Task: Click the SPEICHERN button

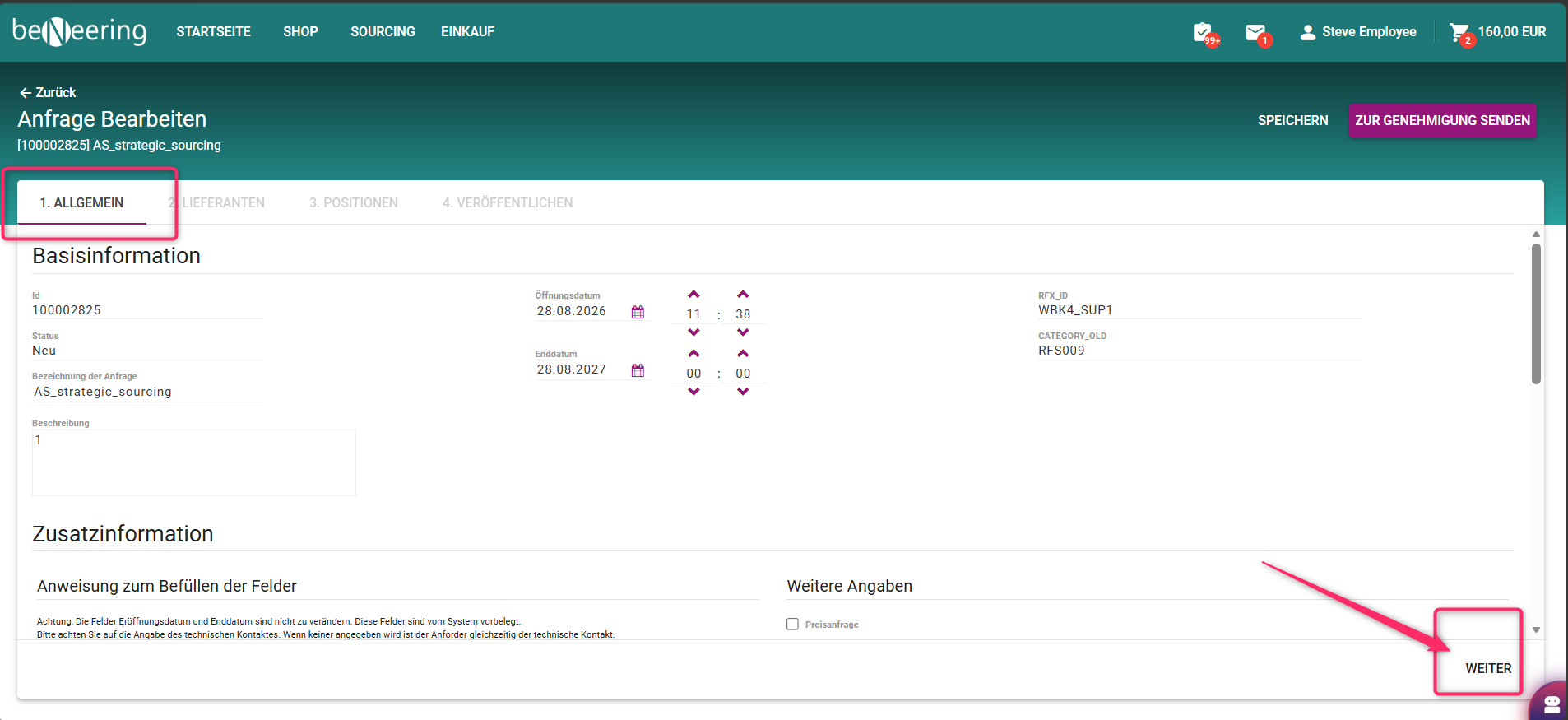Action: tap(1292, 120)
